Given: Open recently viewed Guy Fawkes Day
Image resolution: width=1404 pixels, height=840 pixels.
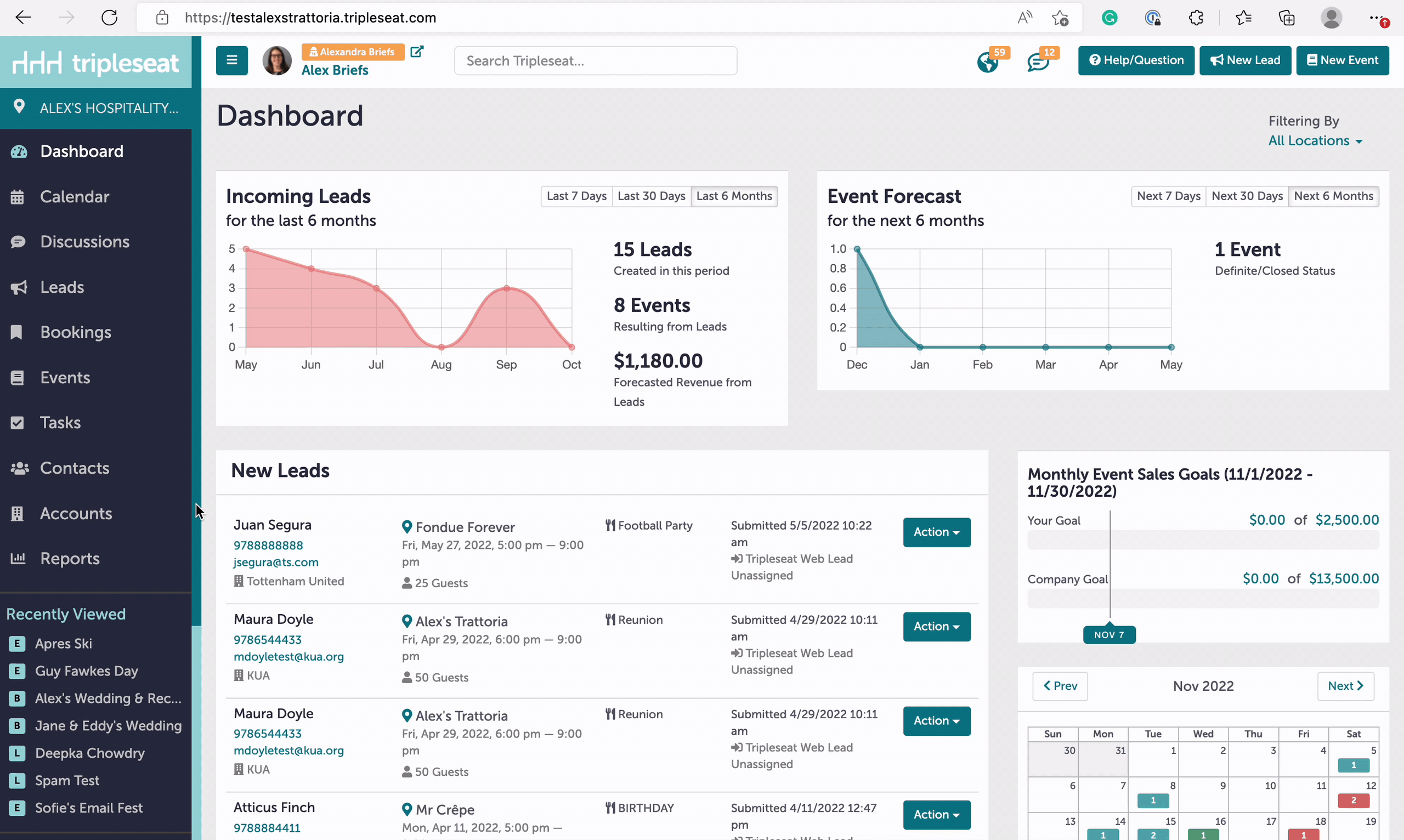Looking at the screenshot, I should click(x=87, y=671).
